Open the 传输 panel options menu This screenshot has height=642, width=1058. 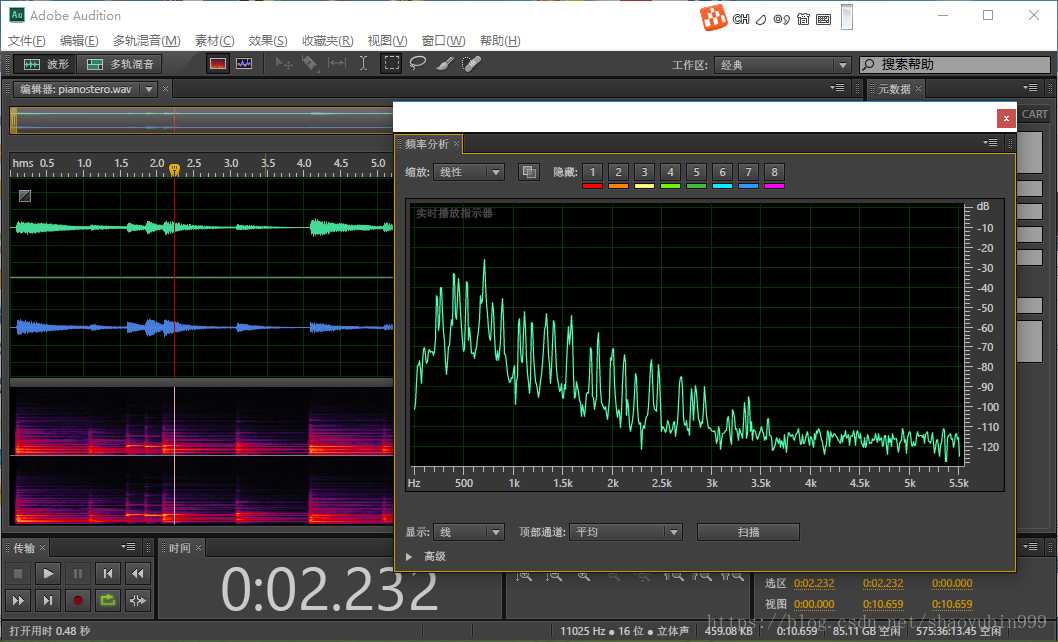(x=128, y=547)
